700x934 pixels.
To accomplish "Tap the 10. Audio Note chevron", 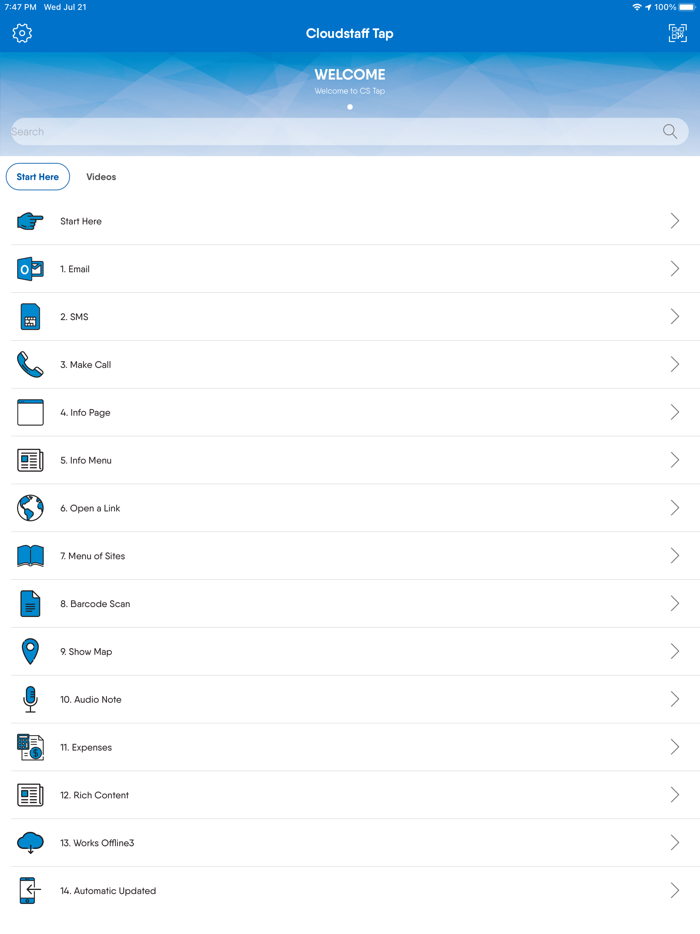I will pyautogui.click(x=674, y=699).
